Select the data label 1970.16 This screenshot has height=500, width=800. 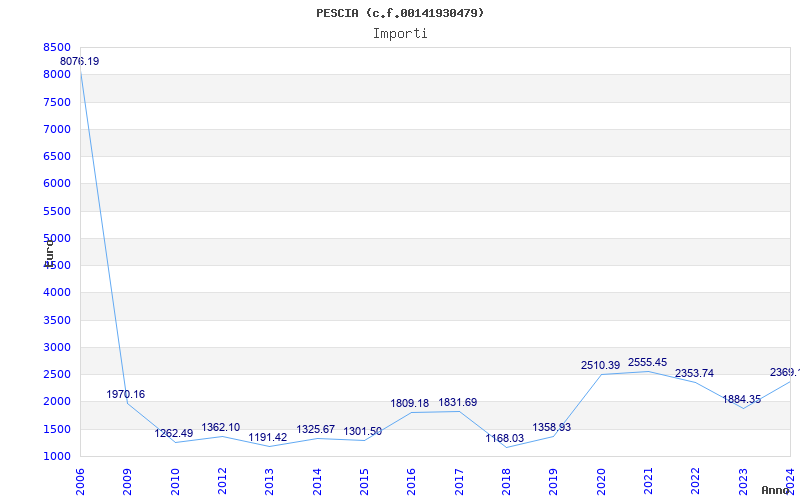(x=126, y=394)
